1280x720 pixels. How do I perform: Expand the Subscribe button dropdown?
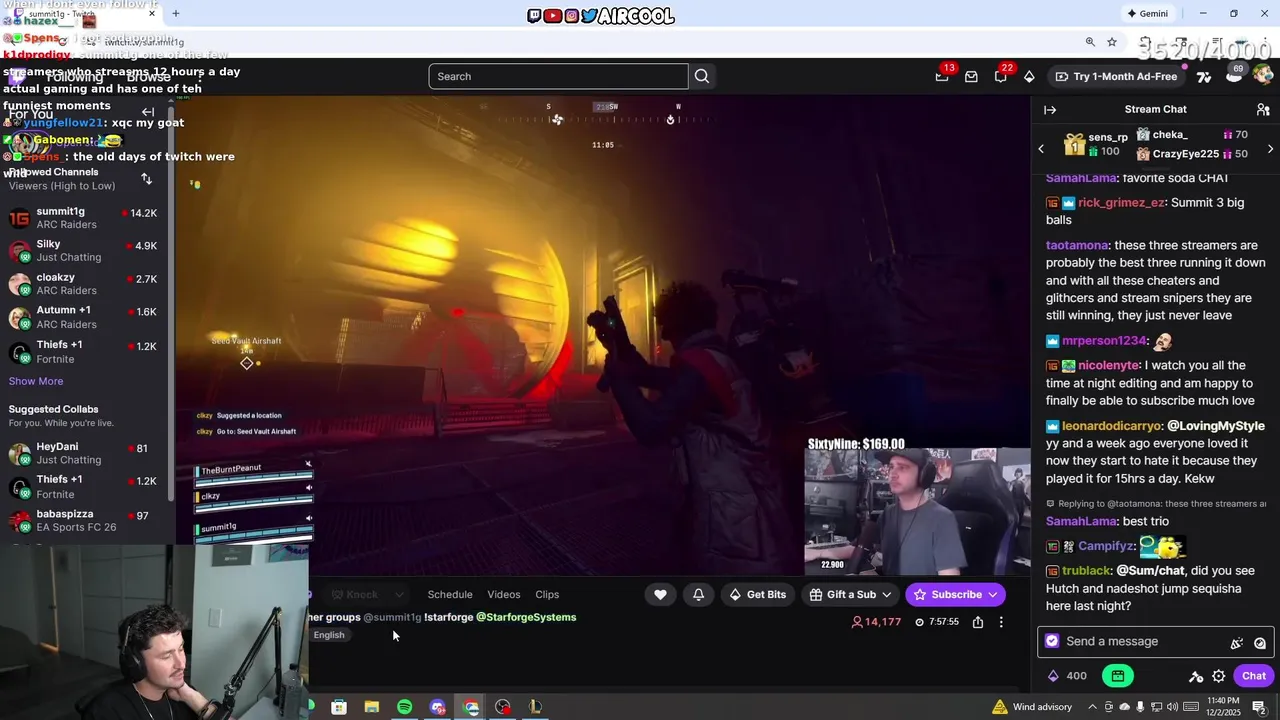point(992,595)
